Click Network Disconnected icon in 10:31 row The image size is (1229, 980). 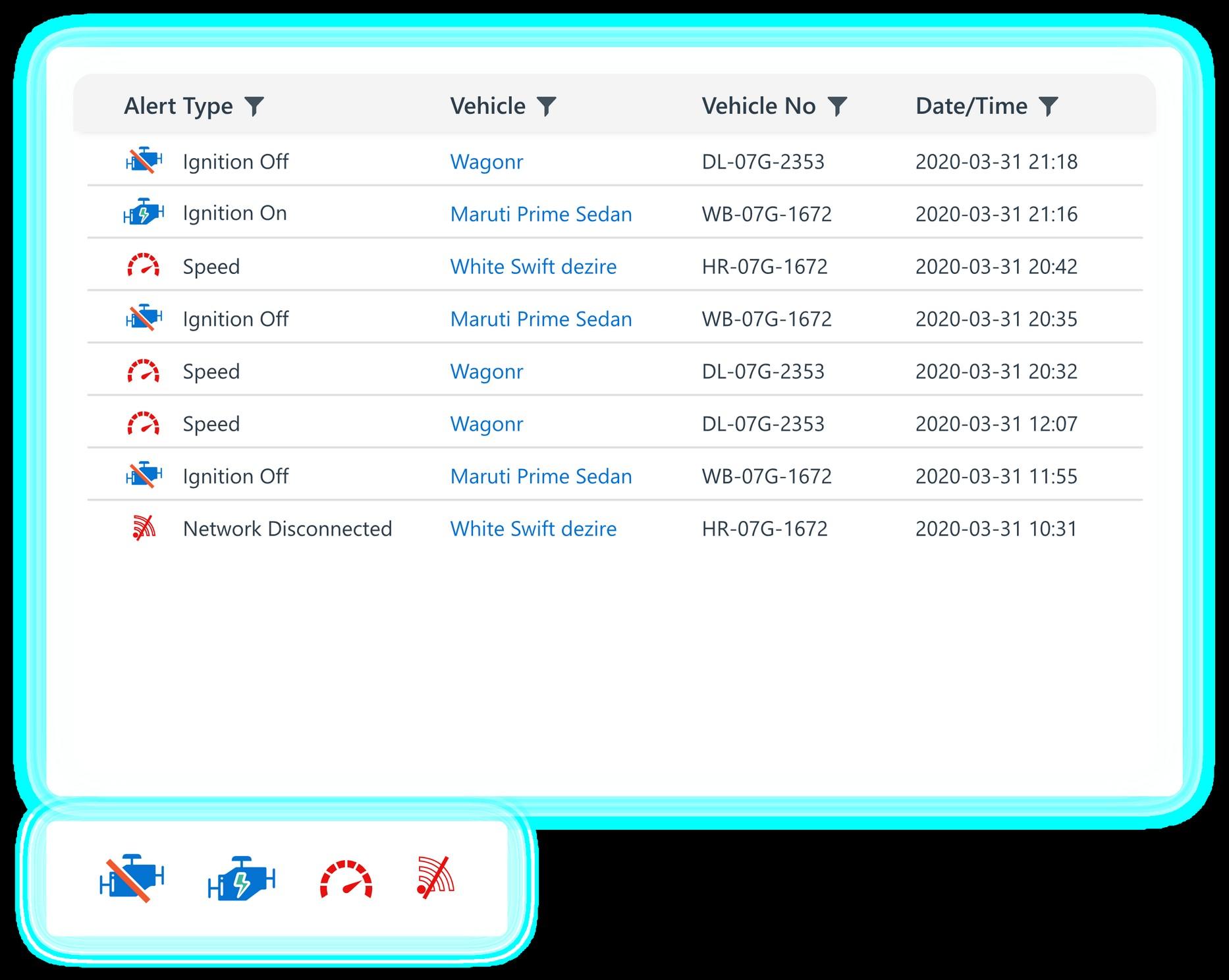[144, 528]
